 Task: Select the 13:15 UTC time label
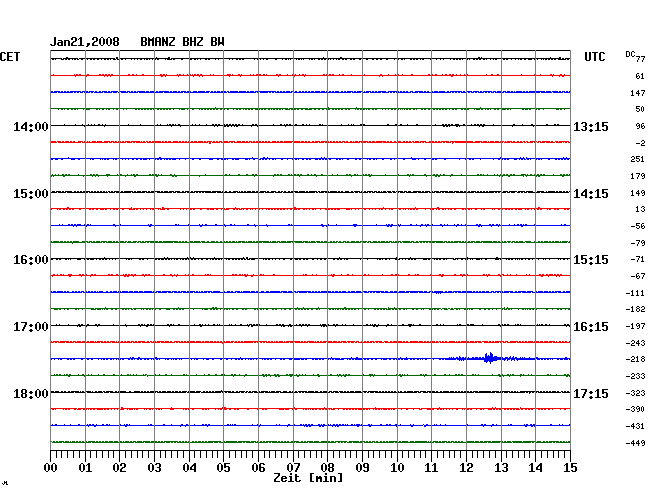(x=591, y=126)
